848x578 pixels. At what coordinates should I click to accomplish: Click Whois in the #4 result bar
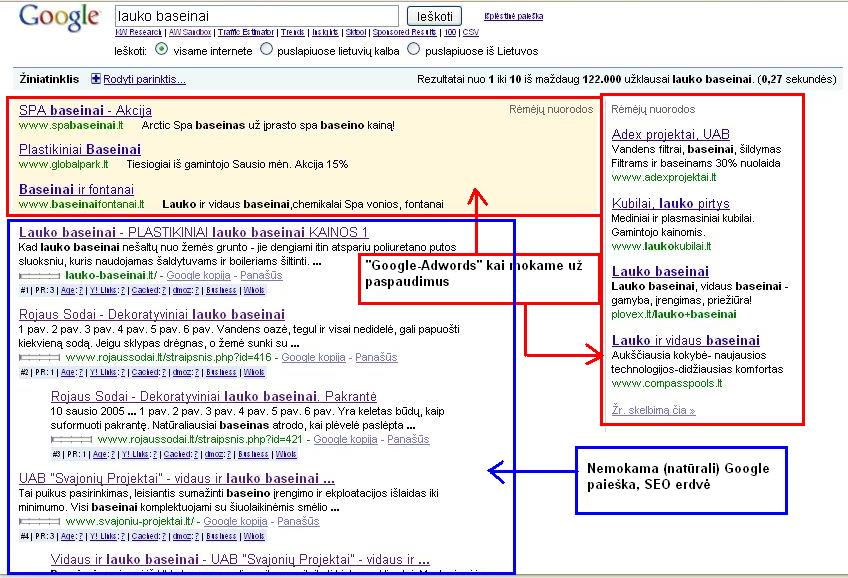click(x=254, y=536)
